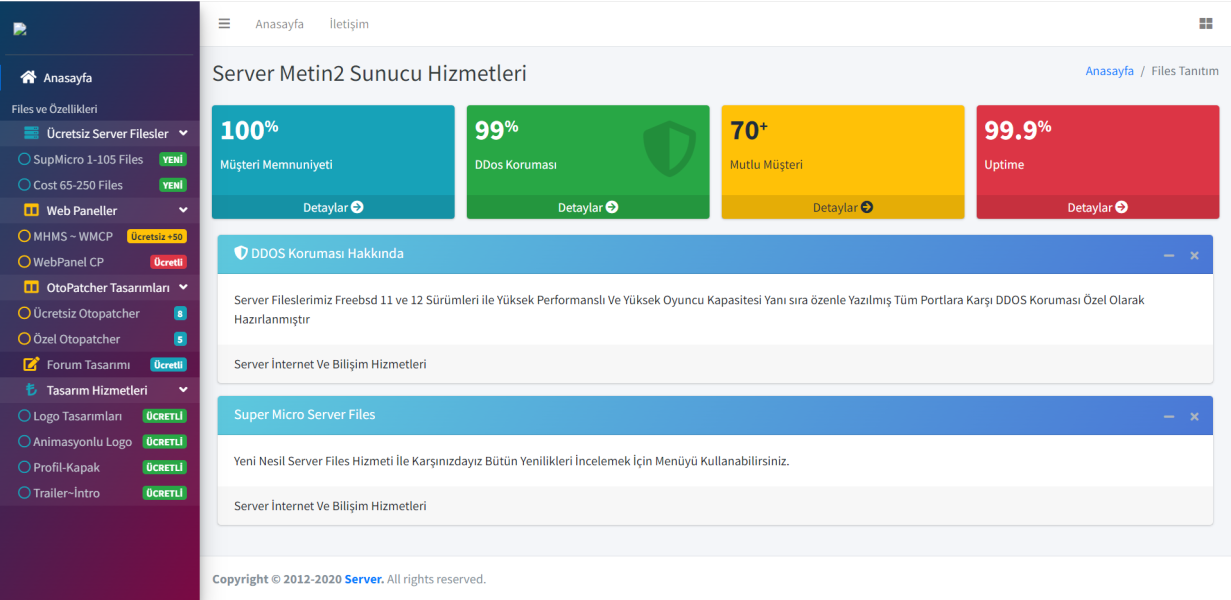Click the Forum Tasarımı edit icon
1231x600 pixels.
click(31, 365)
